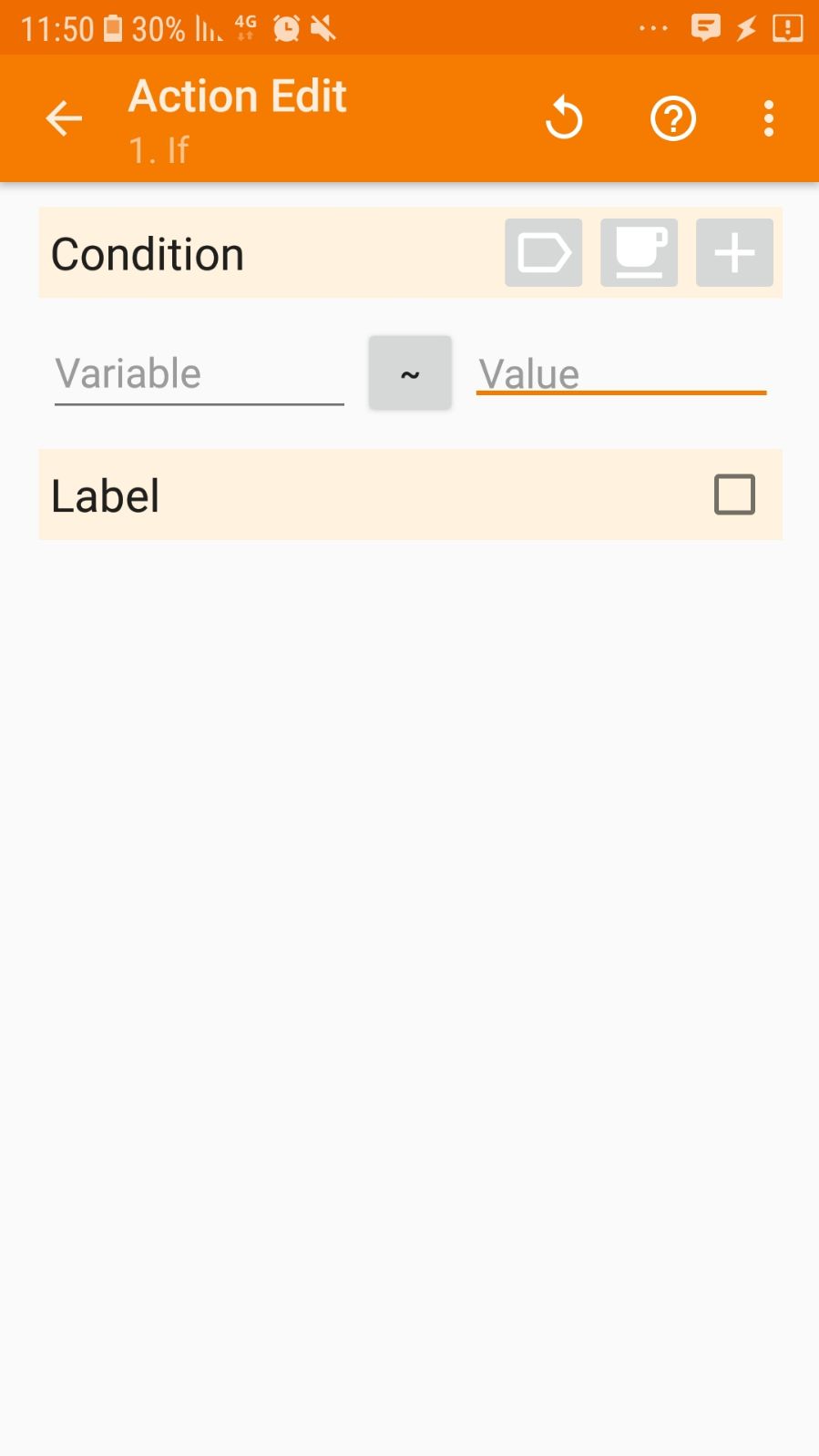This screenshot has width=819, height=1456.
Task: Tap the coffee cup icon beside Condition
Action: (x=639, y=253)
